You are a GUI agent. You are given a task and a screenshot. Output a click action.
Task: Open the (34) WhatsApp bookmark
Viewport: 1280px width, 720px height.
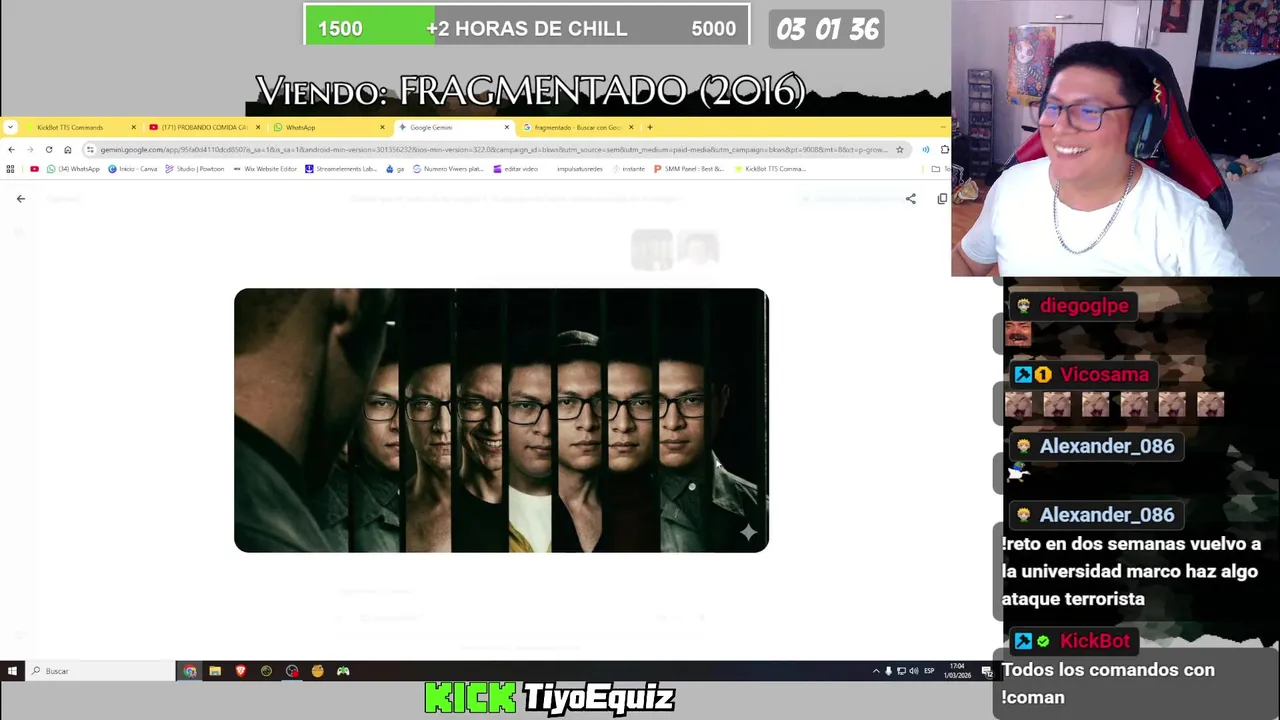pyautogui.click(x=74, y=169)
